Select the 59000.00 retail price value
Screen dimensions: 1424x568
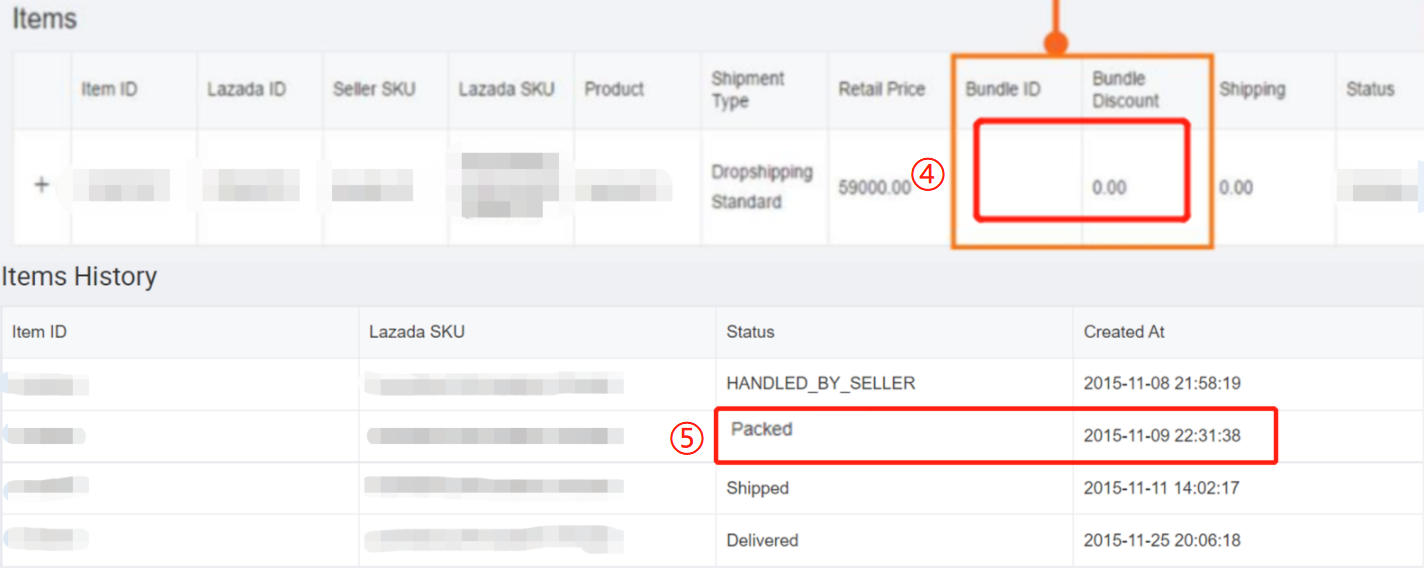pyautogui.click(x=875, y=187)
